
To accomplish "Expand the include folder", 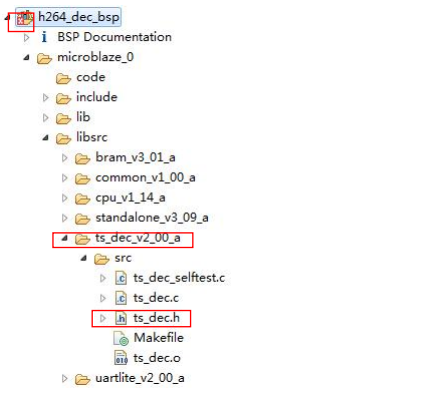I will pyautogui.click(x=46, y=98).
